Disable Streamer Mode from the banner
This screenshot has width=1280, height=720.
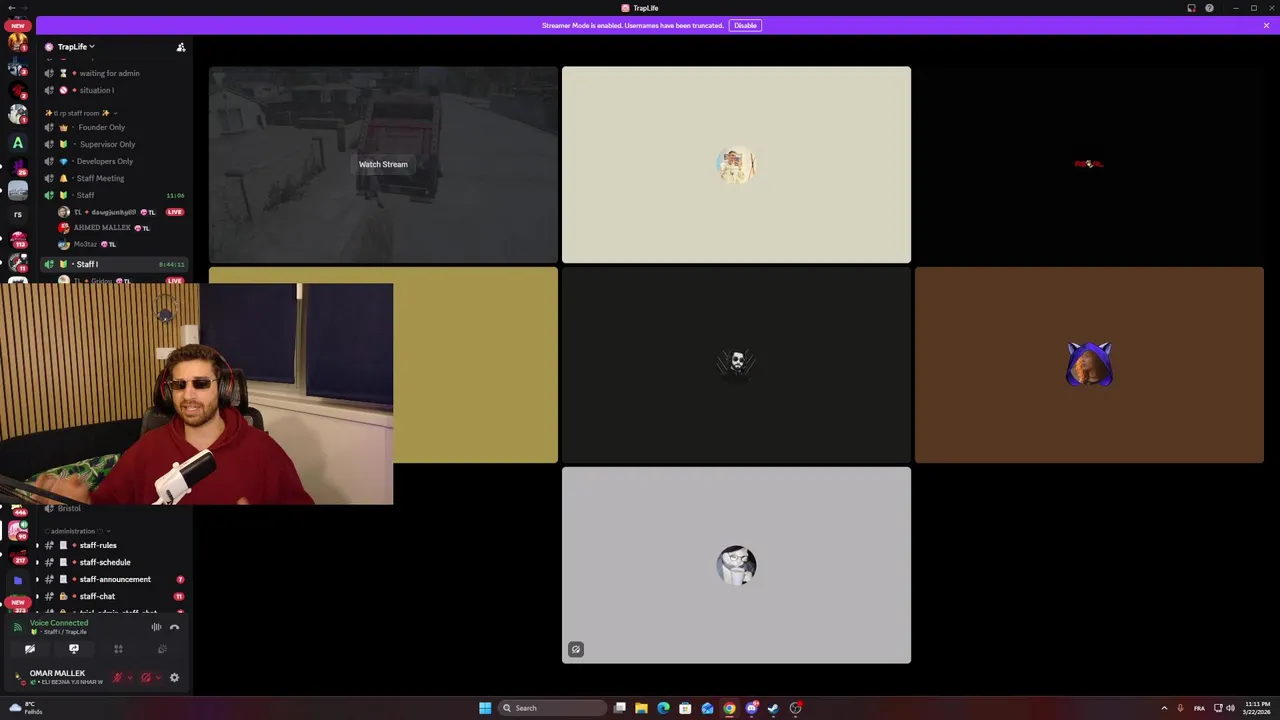[x=745, y=25]
